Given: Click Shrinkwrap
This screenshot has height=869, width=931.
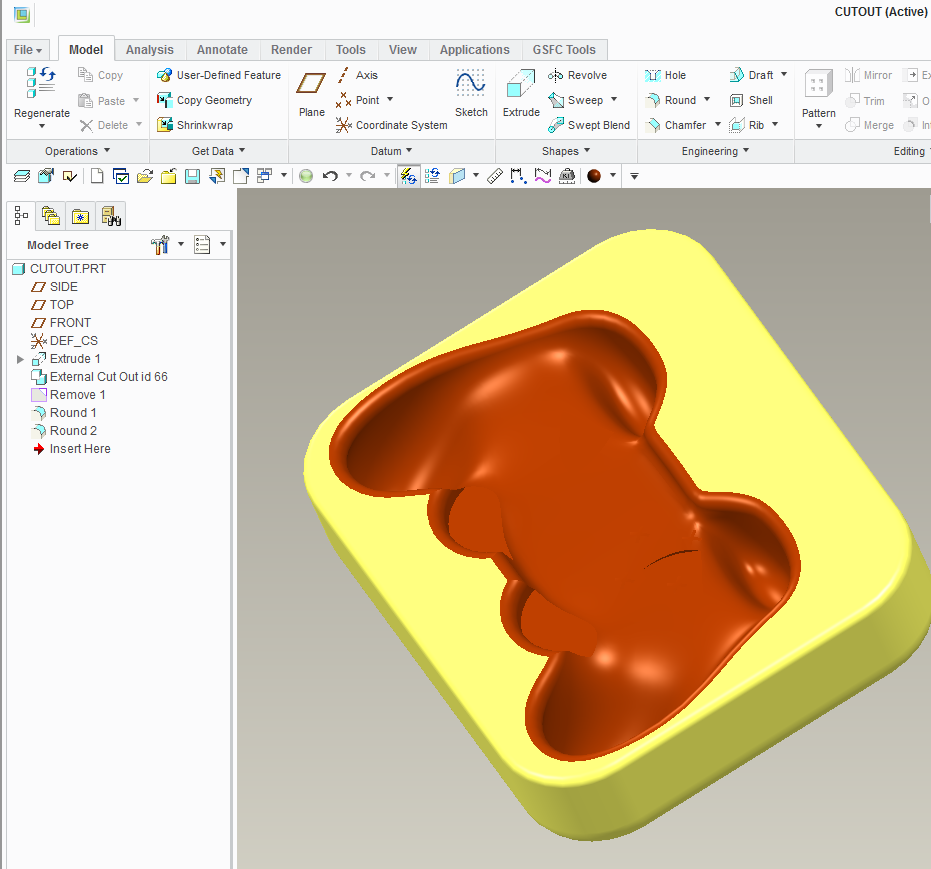Looking at the screenshot, I should pyautogui.click(x=195, y=125).
